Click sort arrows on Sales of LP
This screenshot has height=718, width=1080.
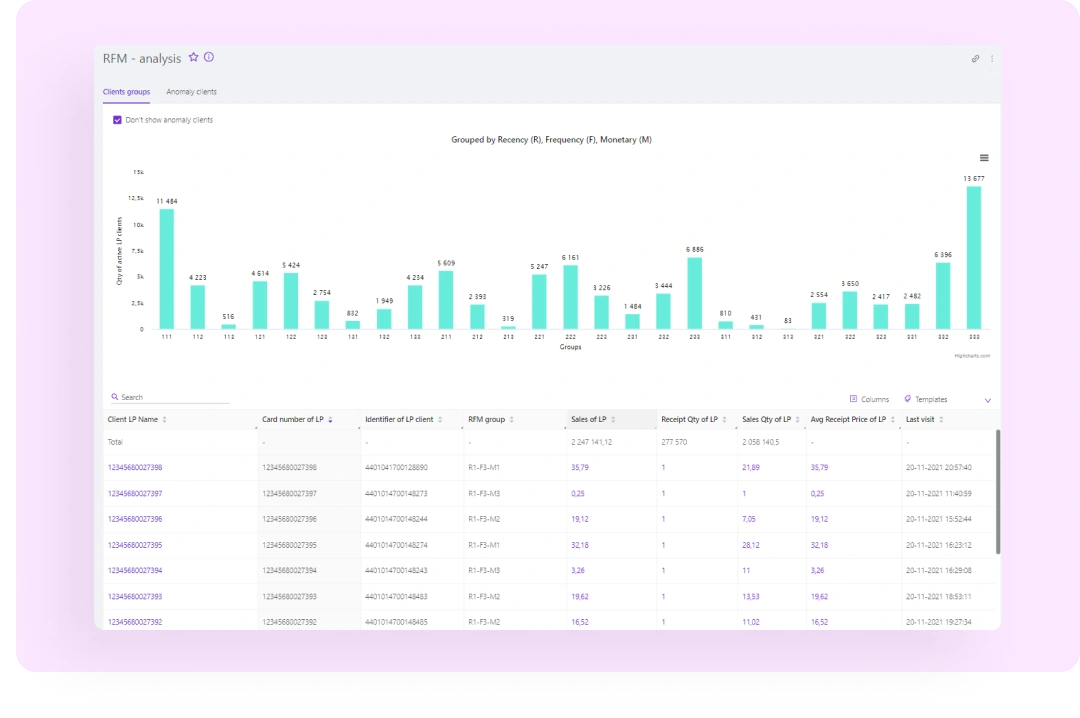click(x=613, y=420)
